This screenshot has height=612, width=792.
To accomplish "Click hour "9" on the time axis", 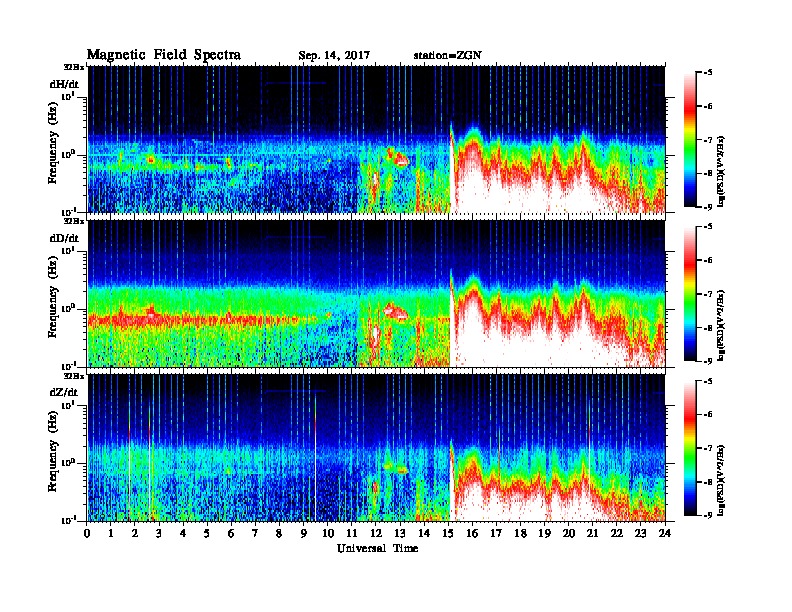I will click(x=304, y=533).
